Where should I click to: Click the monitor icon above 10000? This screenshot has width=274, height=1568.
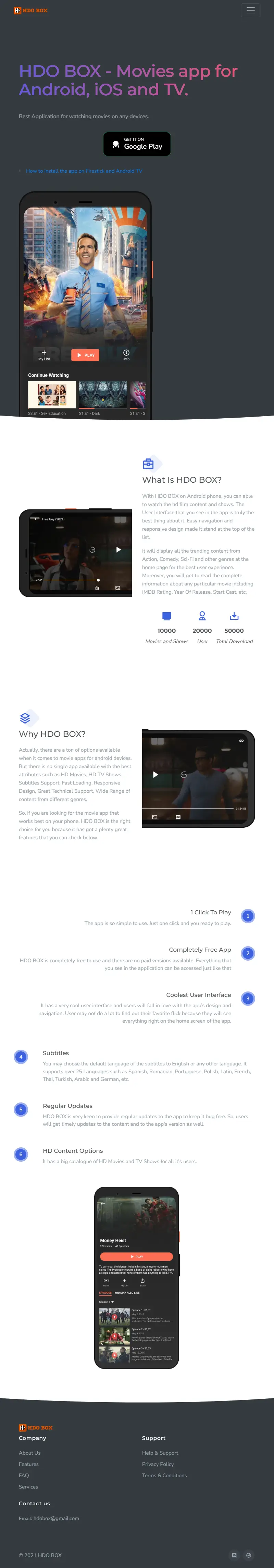167,616
